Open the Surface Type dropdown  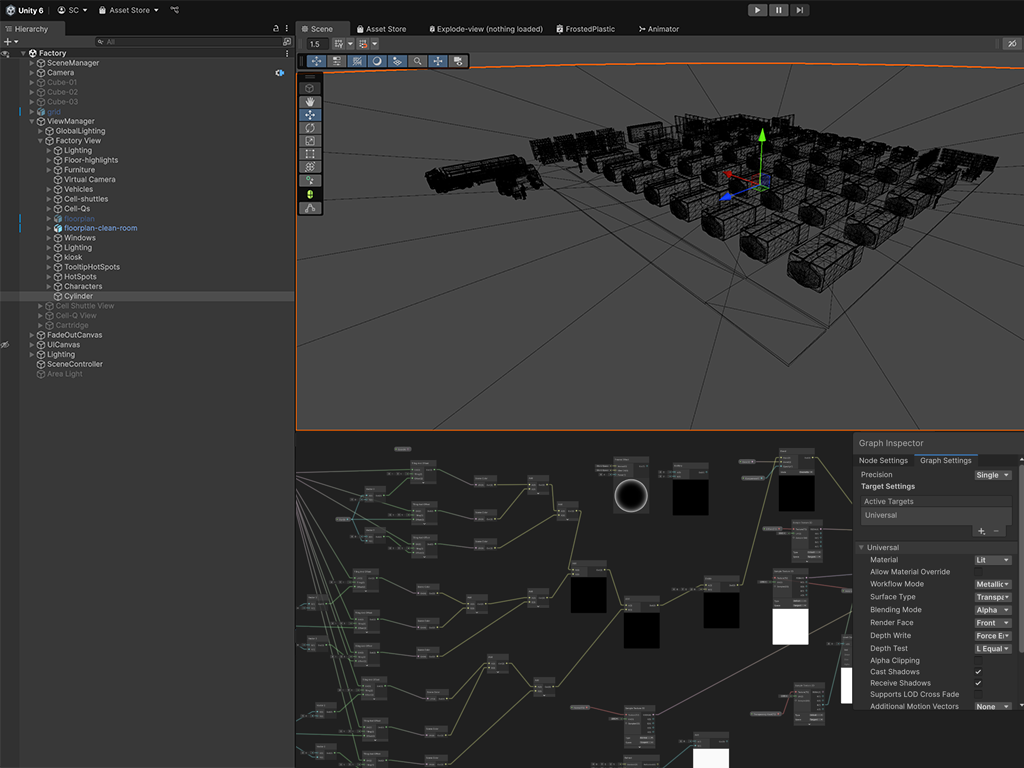992,597
